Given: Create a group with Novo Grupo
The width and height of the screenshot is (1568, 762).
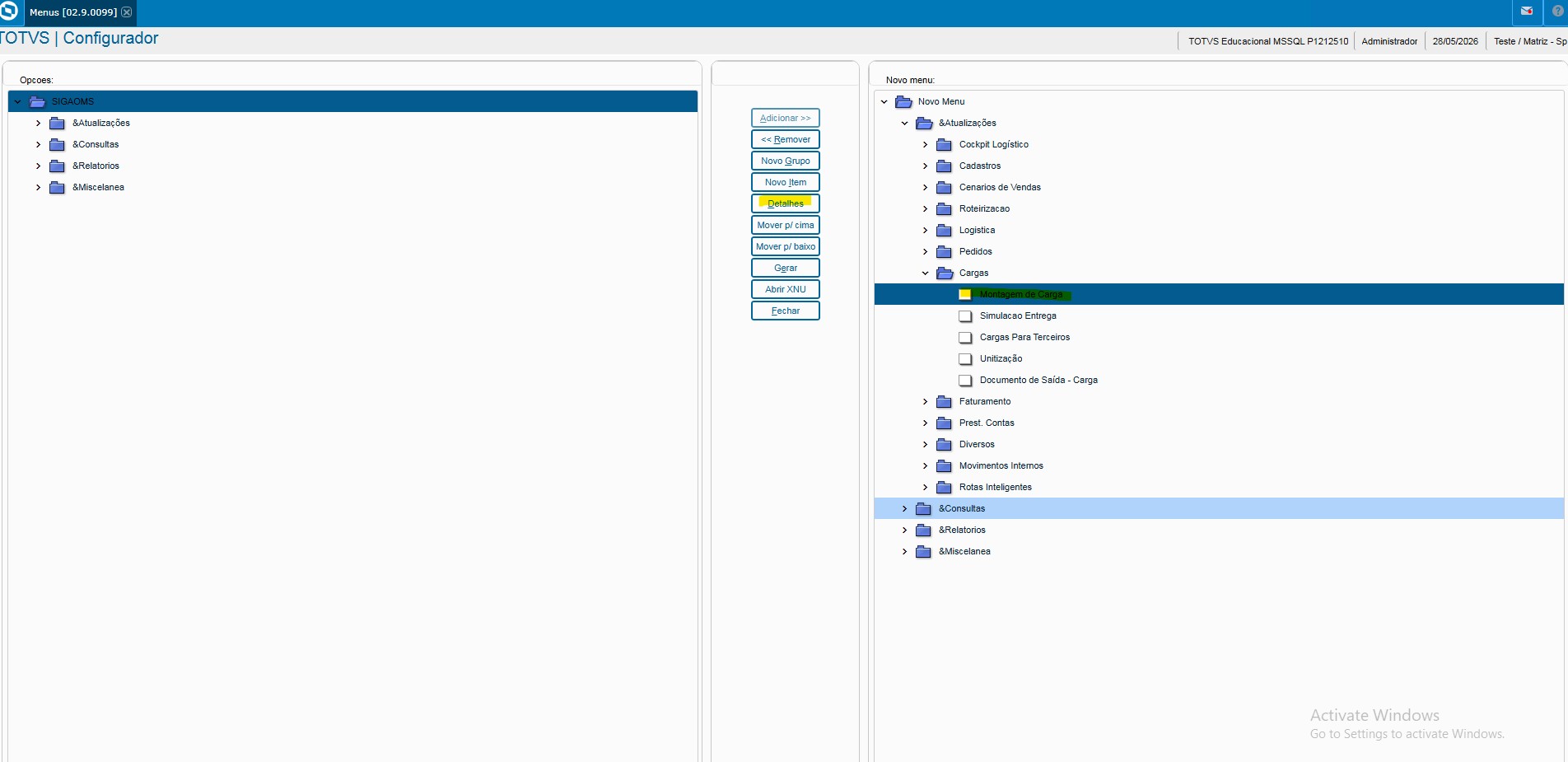Looking at the screenshot, I should click(786, 161).
